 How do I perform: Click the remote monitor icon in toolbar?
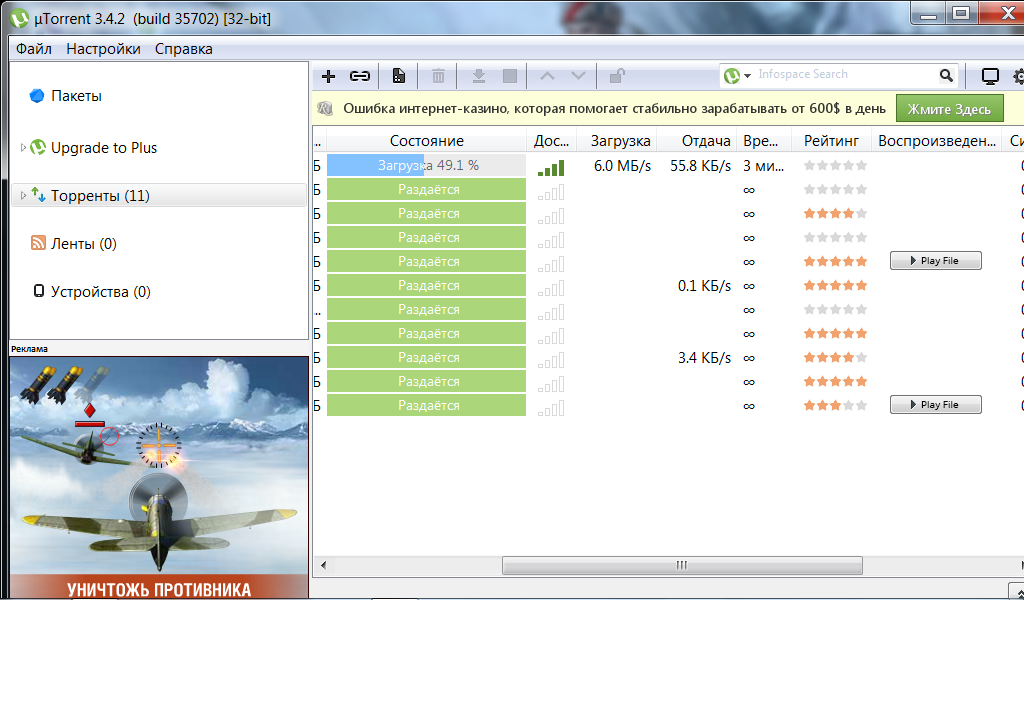click(x=990, y=76)
